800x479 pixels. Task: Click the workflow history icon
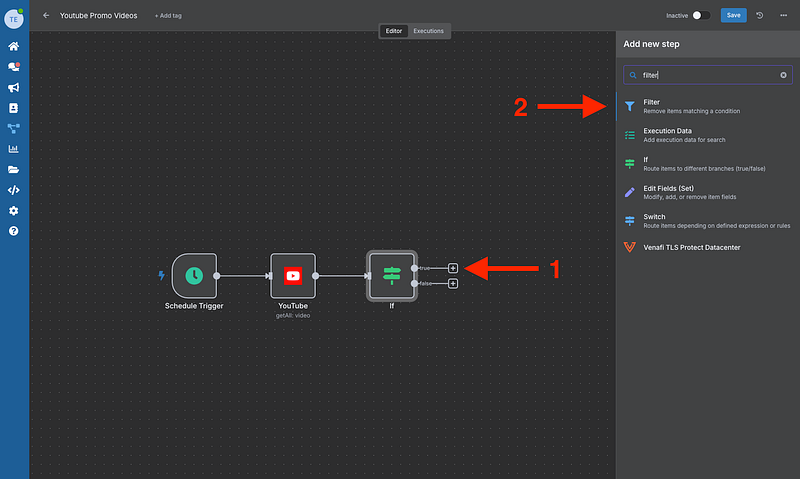760,15
